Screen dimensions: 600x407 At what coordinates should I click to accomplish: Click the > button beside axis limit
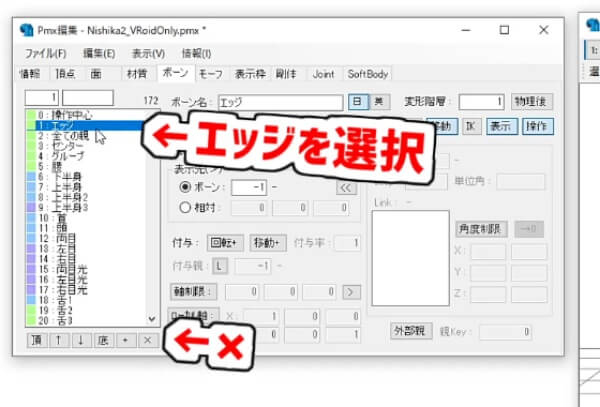pos(349,292)
